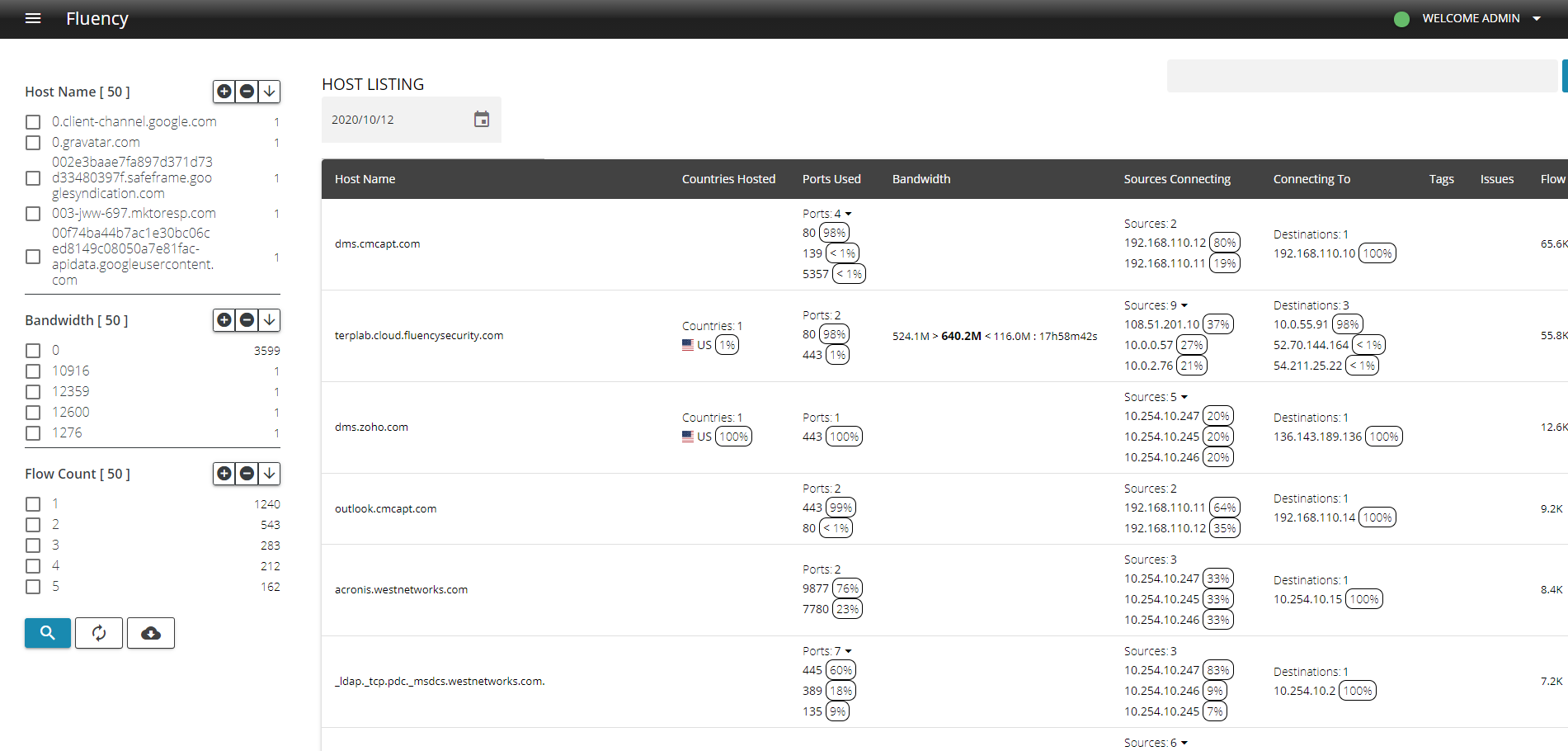Sort by Host Name column header

coord(365,179)
